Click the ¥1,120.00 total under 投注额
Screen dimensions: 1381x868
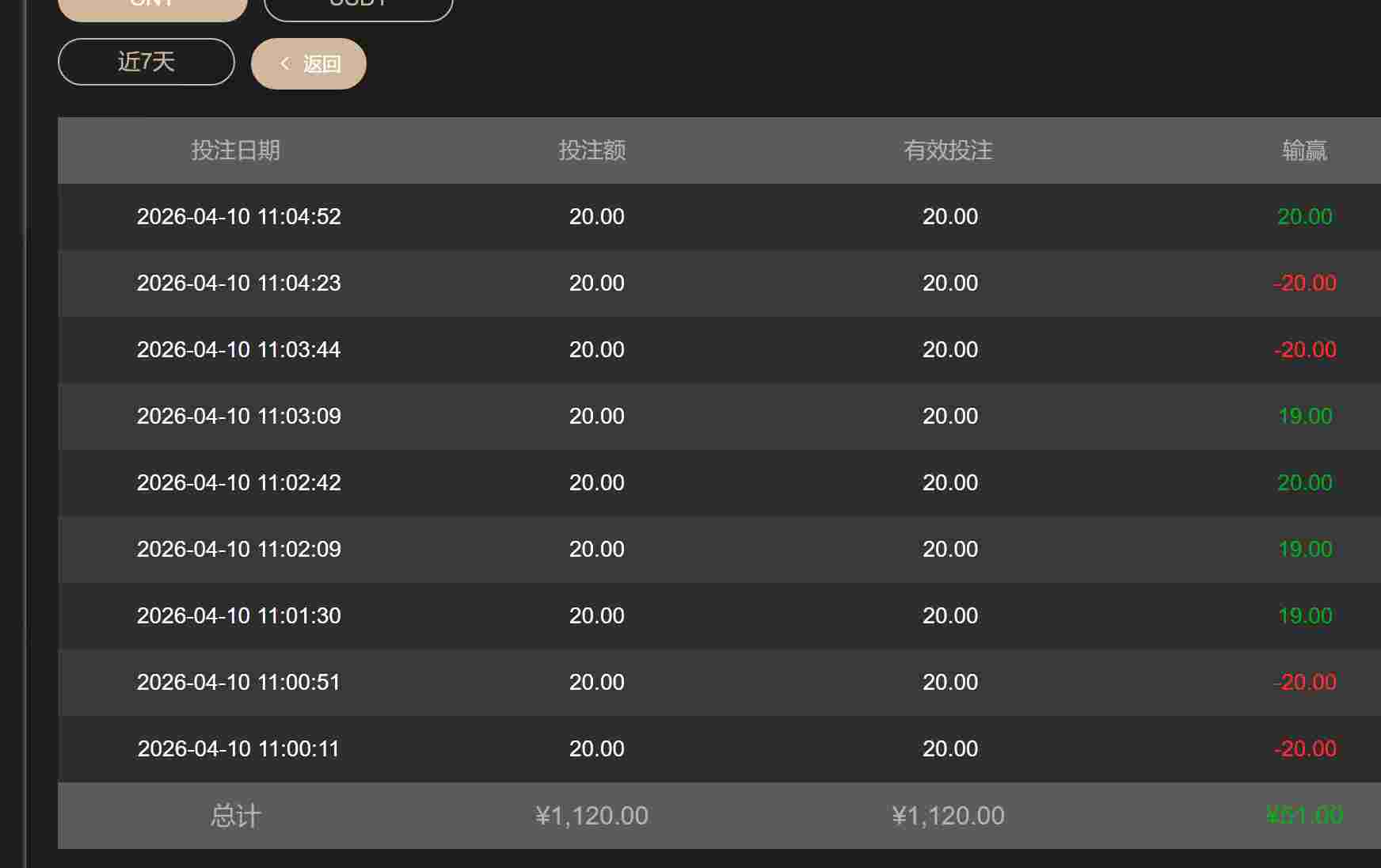pyautogui.click(x=592, y=816)
